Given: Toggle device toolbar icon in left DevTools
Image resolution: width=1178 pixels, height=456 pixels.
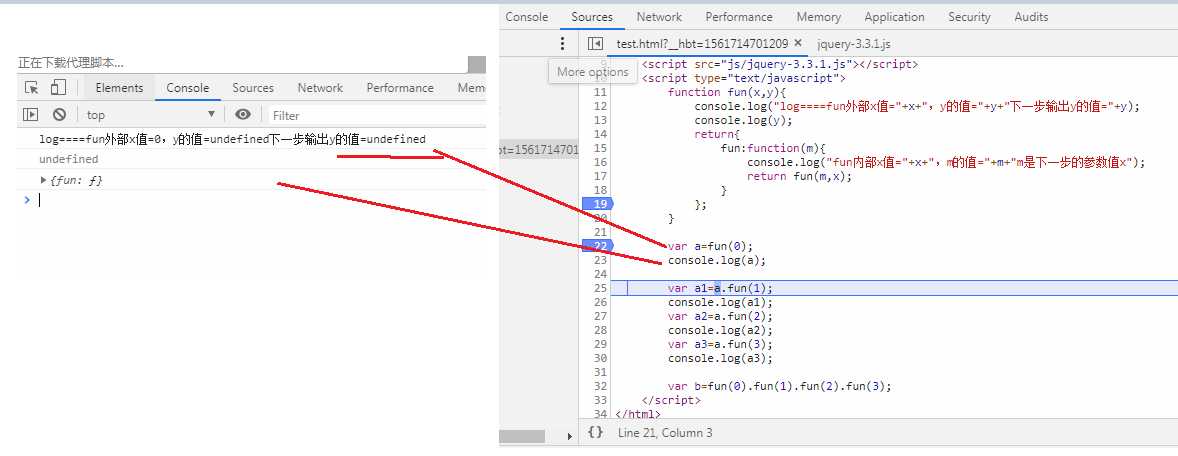Looking at the screenshot, I should click(59, 88).
